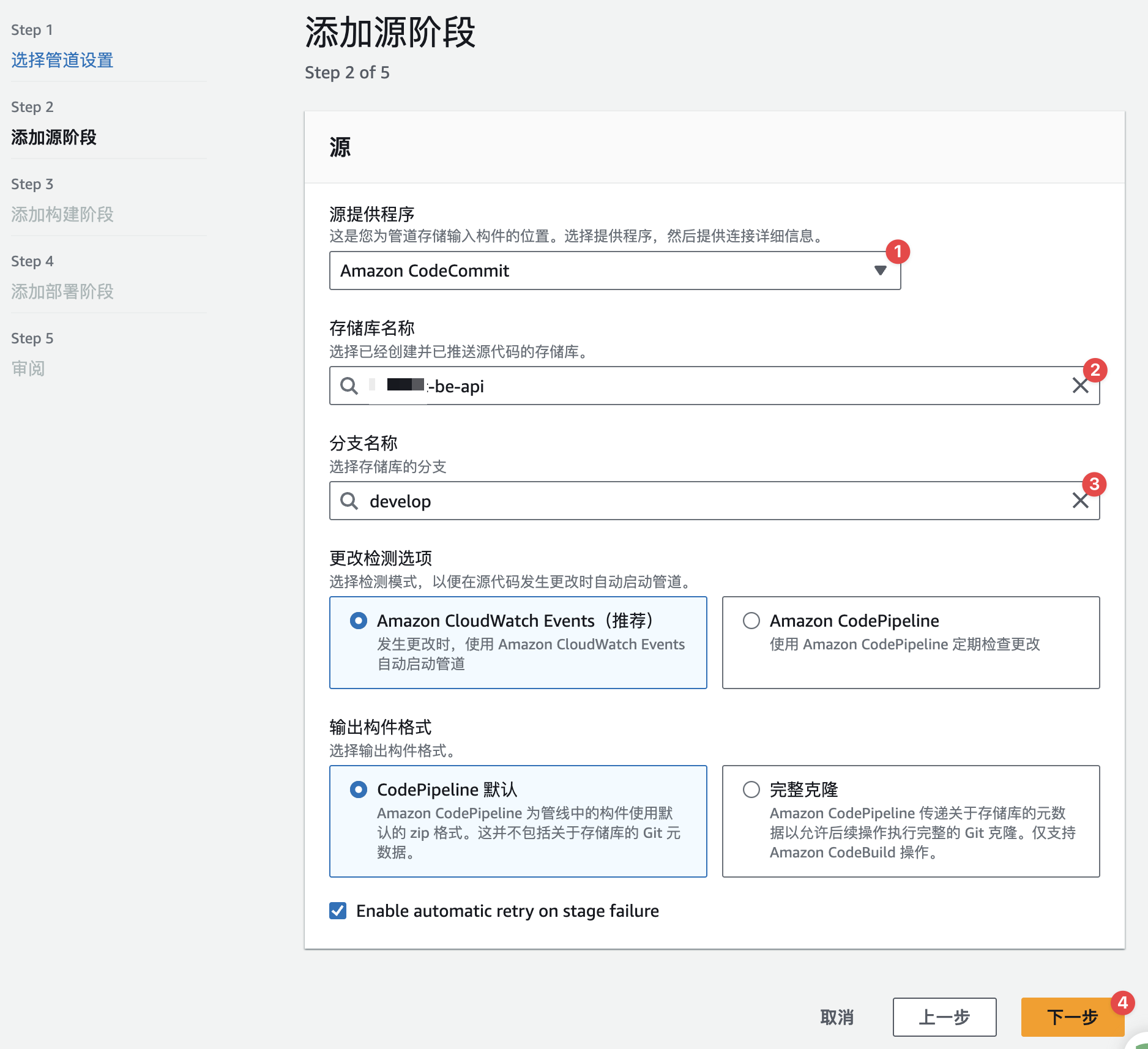Image resolution: width=1148 pixels, height=1049 pixels.
Task: Click the 上一步 previous button
Action: point(944,1017)
